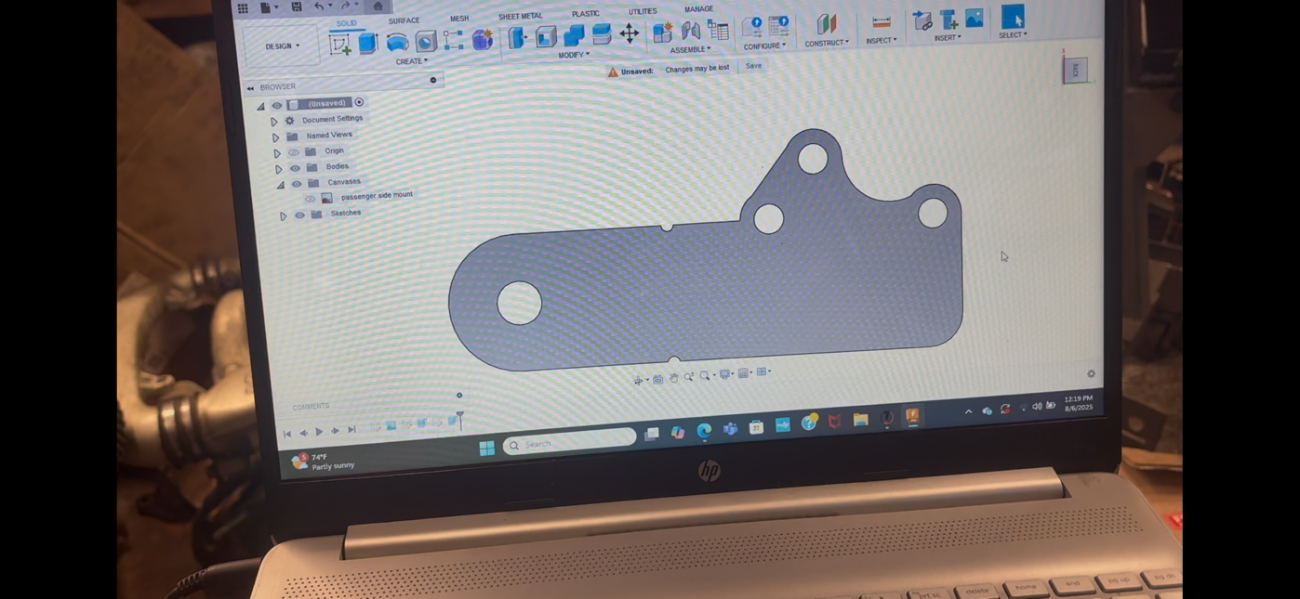Image resolution: width=1300 pixels, height=599 pixels.
Task: Click the Pan hand icon in navigation bar
Action: [x=674, y=378]
